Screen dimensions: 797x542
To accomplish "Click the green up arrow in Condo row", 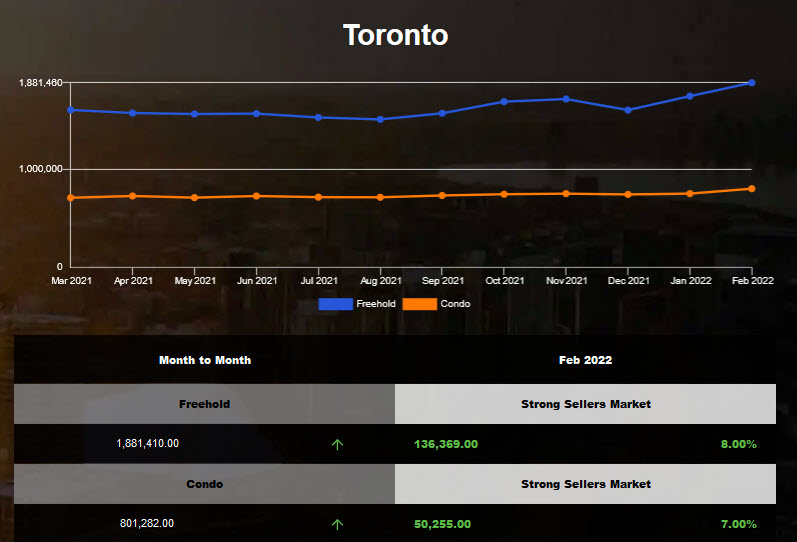I will [x=336, y=524].
